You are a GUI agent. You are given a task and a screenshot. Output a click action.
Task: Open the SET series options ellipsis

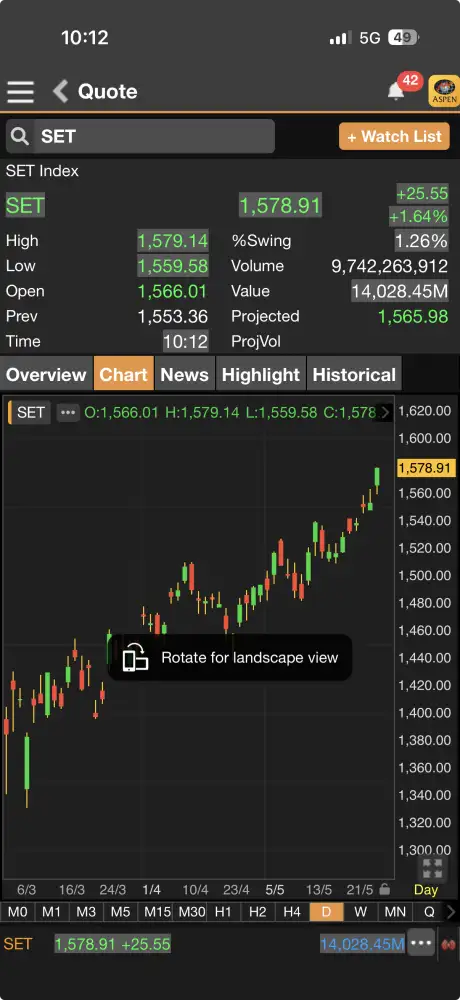68,413
